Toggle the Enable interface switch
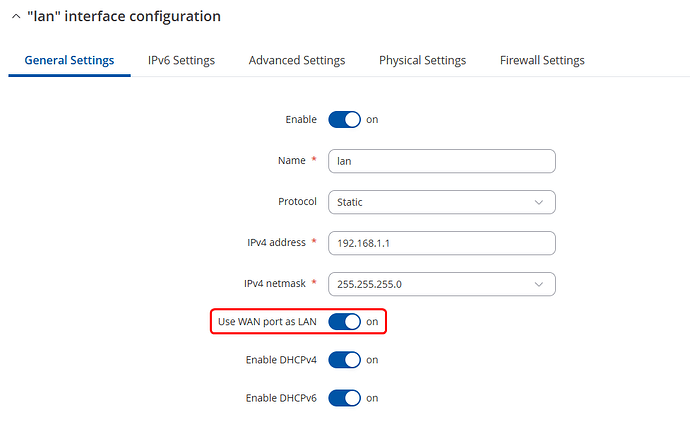The width and height of the screenshot is (690, 438). [x=344, y=120]
